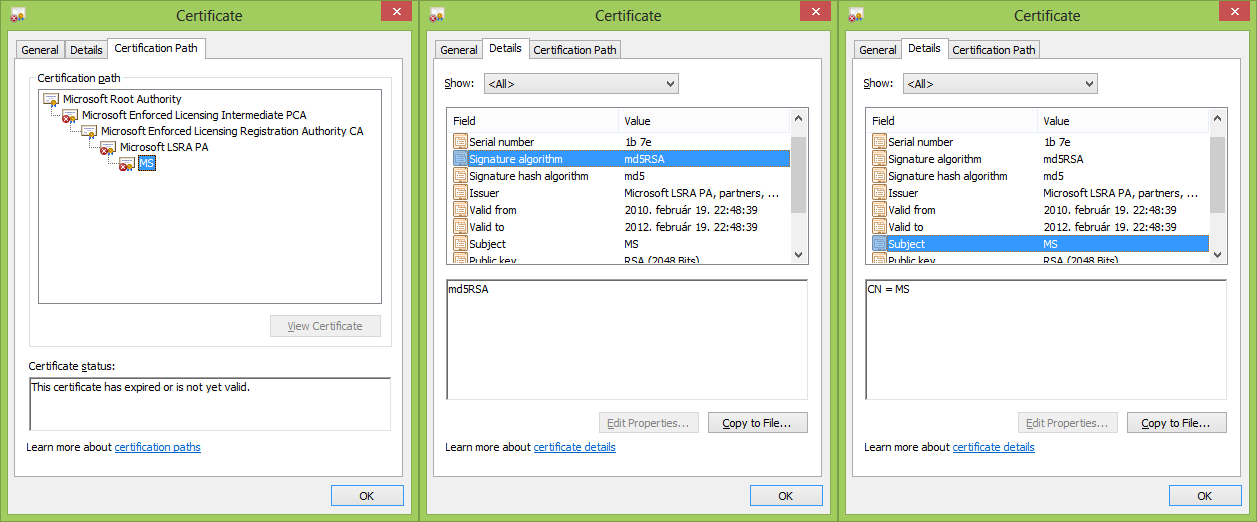
Task: Click scroll up arrow in right window field list
Action: (x=1217, y=120)
